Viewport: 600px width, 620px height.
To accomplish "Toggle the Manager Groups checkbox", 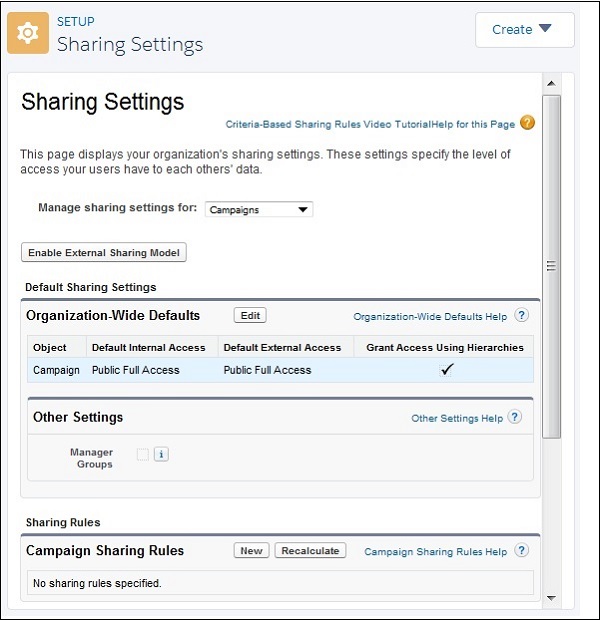I will pos(143,454).
